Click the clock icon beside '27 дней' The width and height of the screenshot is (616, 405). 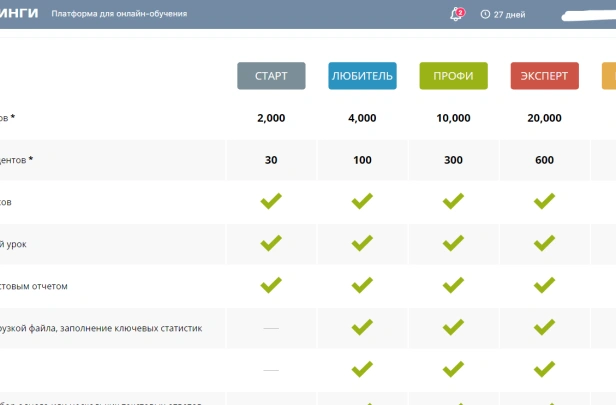pos(485,14)
